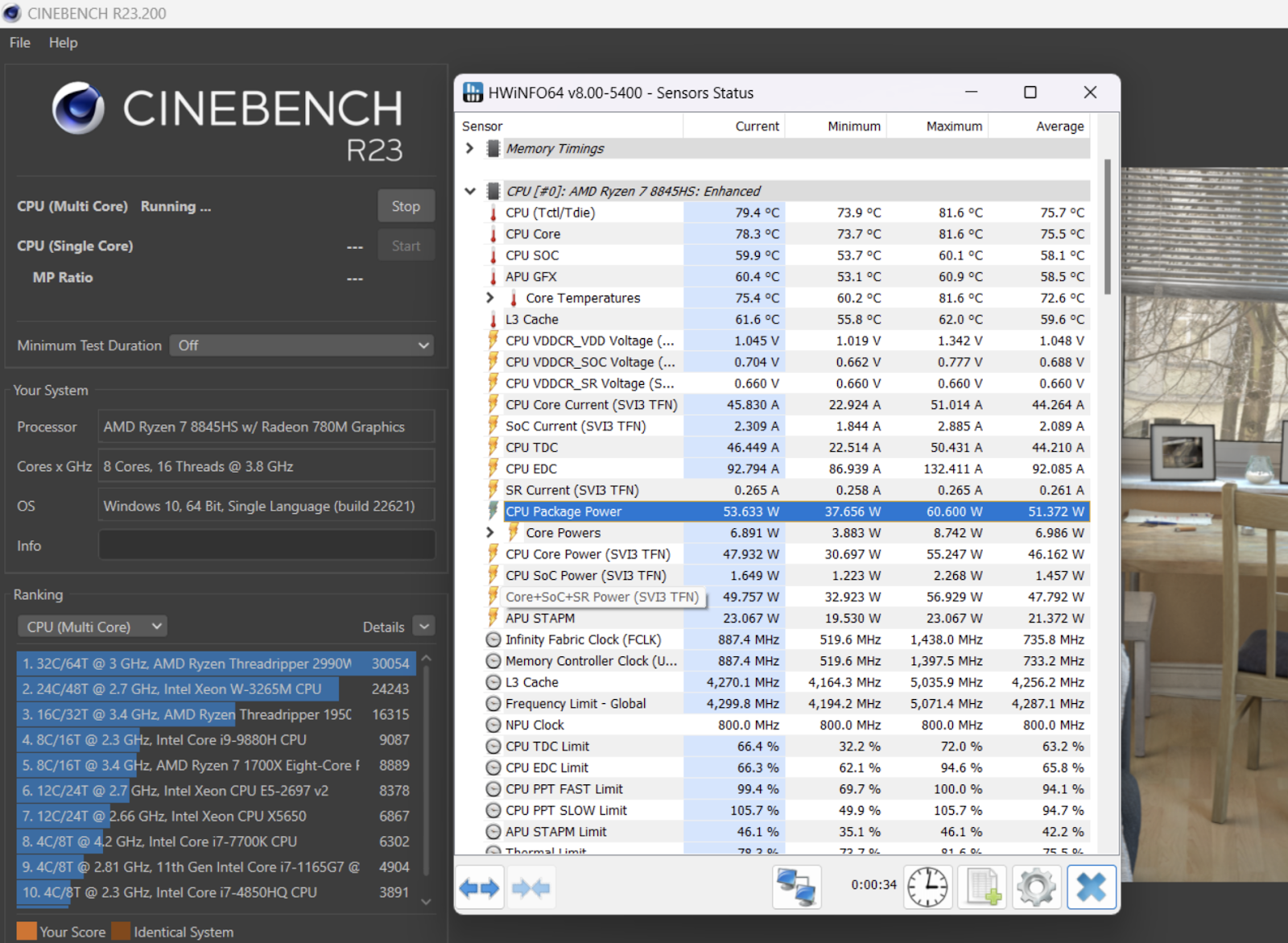Screen dimensions: 1288x943
Task: Open the File menu in Cinebench
Action: tap(20, 43)
